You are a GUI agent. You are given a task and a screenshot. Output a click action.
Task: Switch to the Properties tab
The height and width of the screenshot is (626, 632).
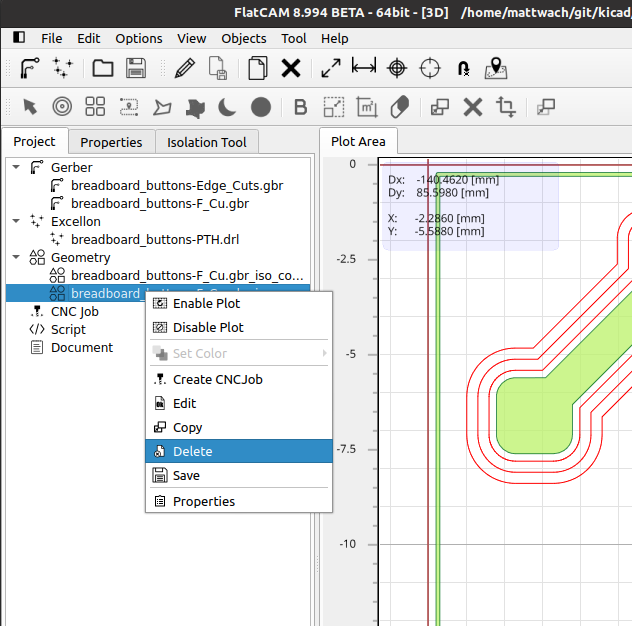[x=111, y=142]
